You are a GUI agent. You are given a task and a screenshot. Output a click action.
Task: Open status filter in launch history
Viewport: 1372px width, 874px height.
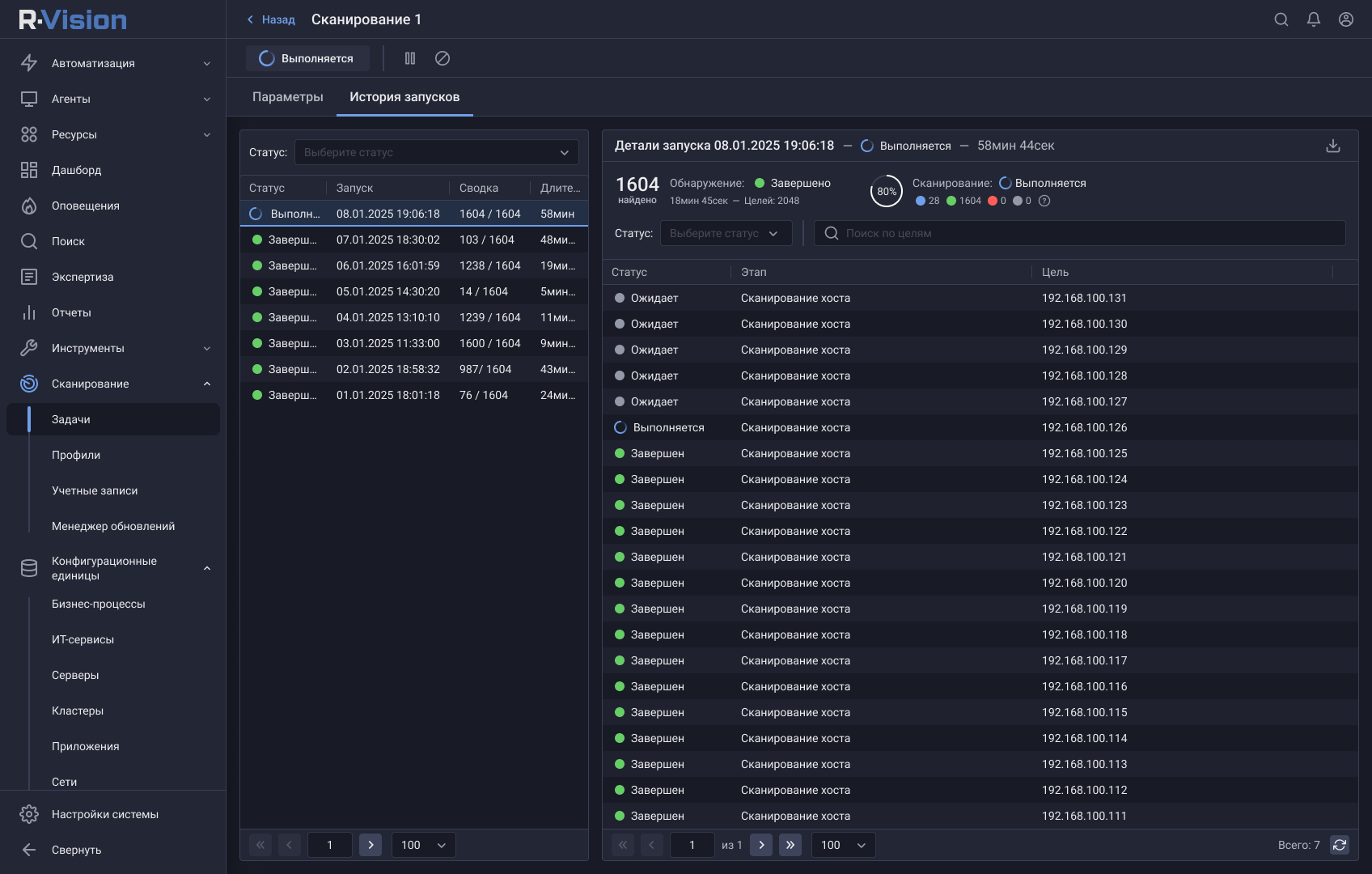(437, 152)
